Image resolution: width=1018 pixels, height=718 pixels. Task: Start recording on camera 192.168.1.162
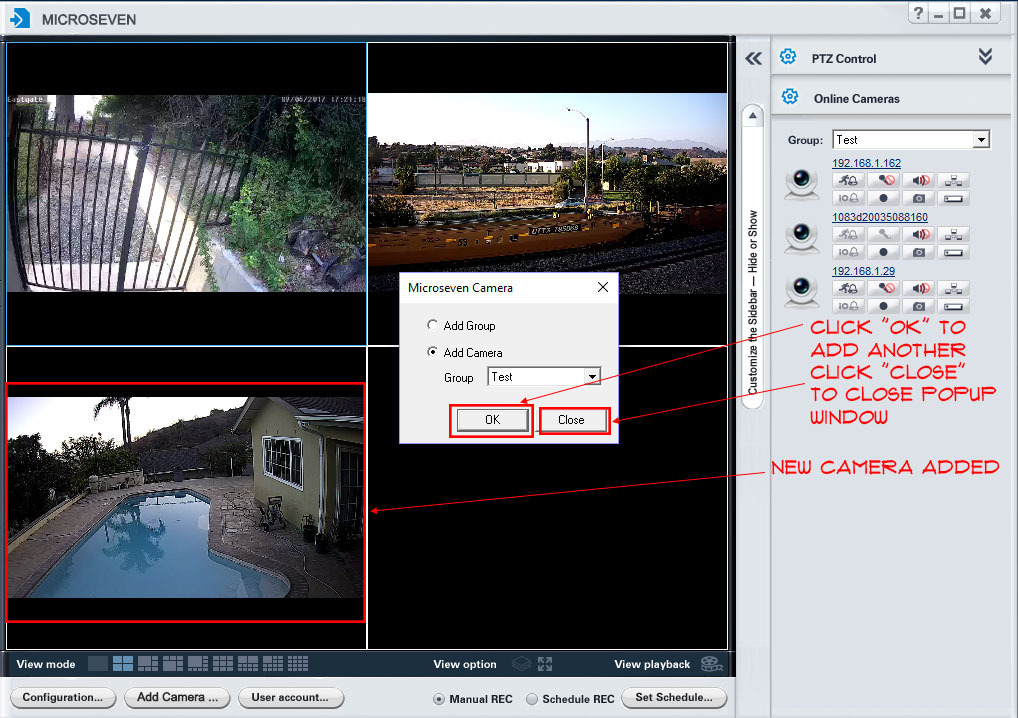884,198
